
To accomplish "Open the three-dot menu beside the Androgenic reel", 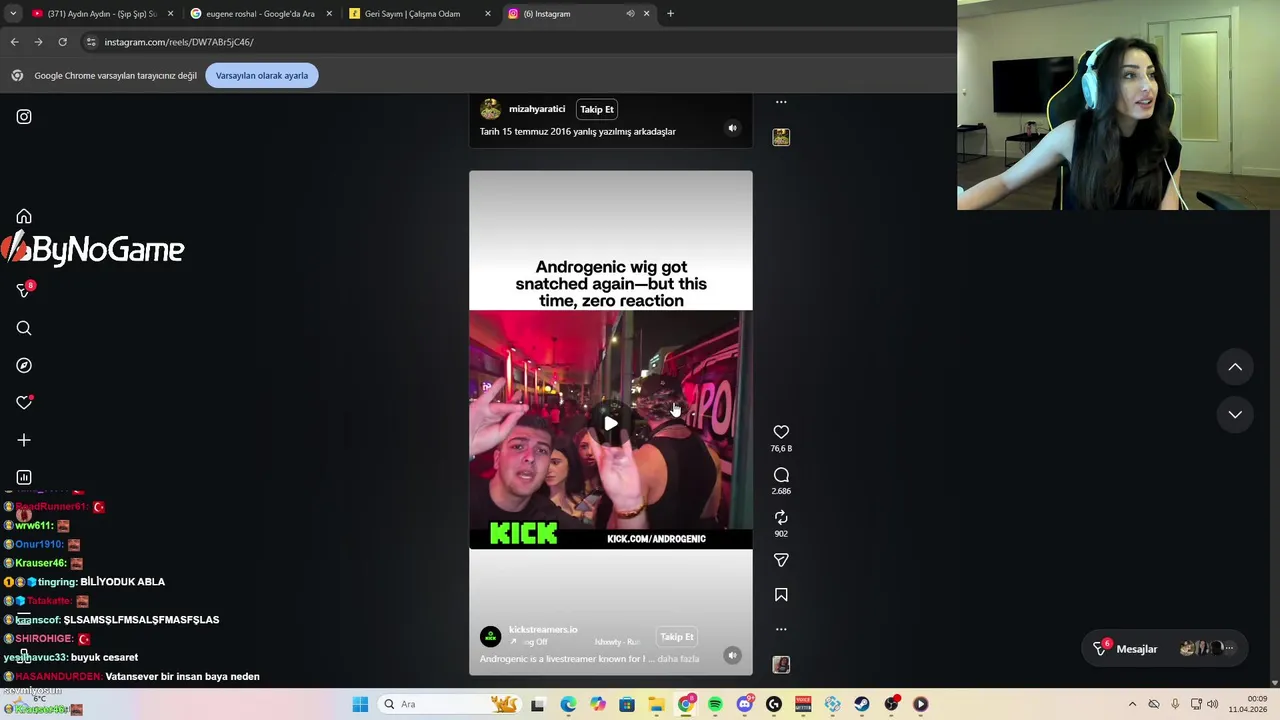I will (781, 629).
